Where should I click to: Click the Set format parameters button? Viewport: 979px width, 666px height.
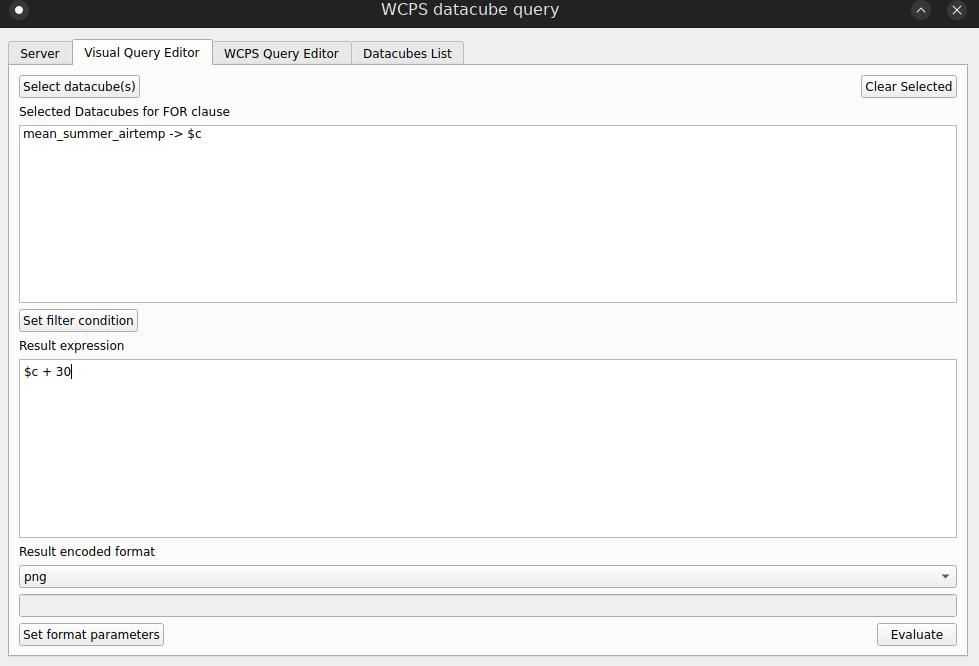pos(91,635)
